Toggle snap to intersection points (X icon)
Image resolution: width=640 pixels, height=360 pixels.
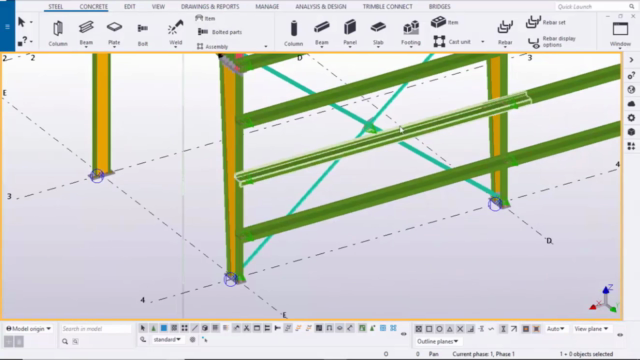(460, 329)
